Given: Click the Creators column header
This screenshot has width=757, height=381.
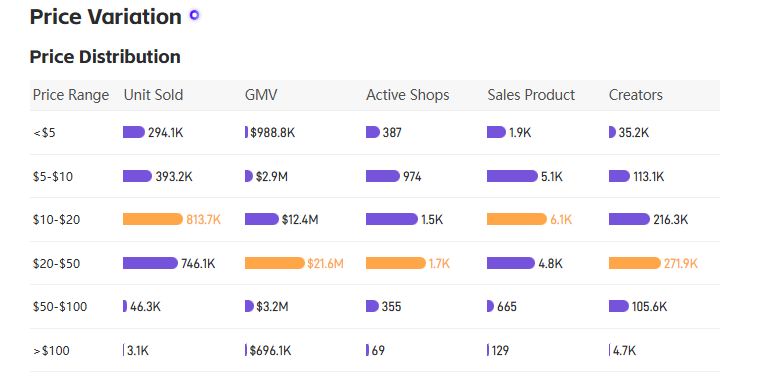Looking at the screenshot, I should tap(635, 95).
